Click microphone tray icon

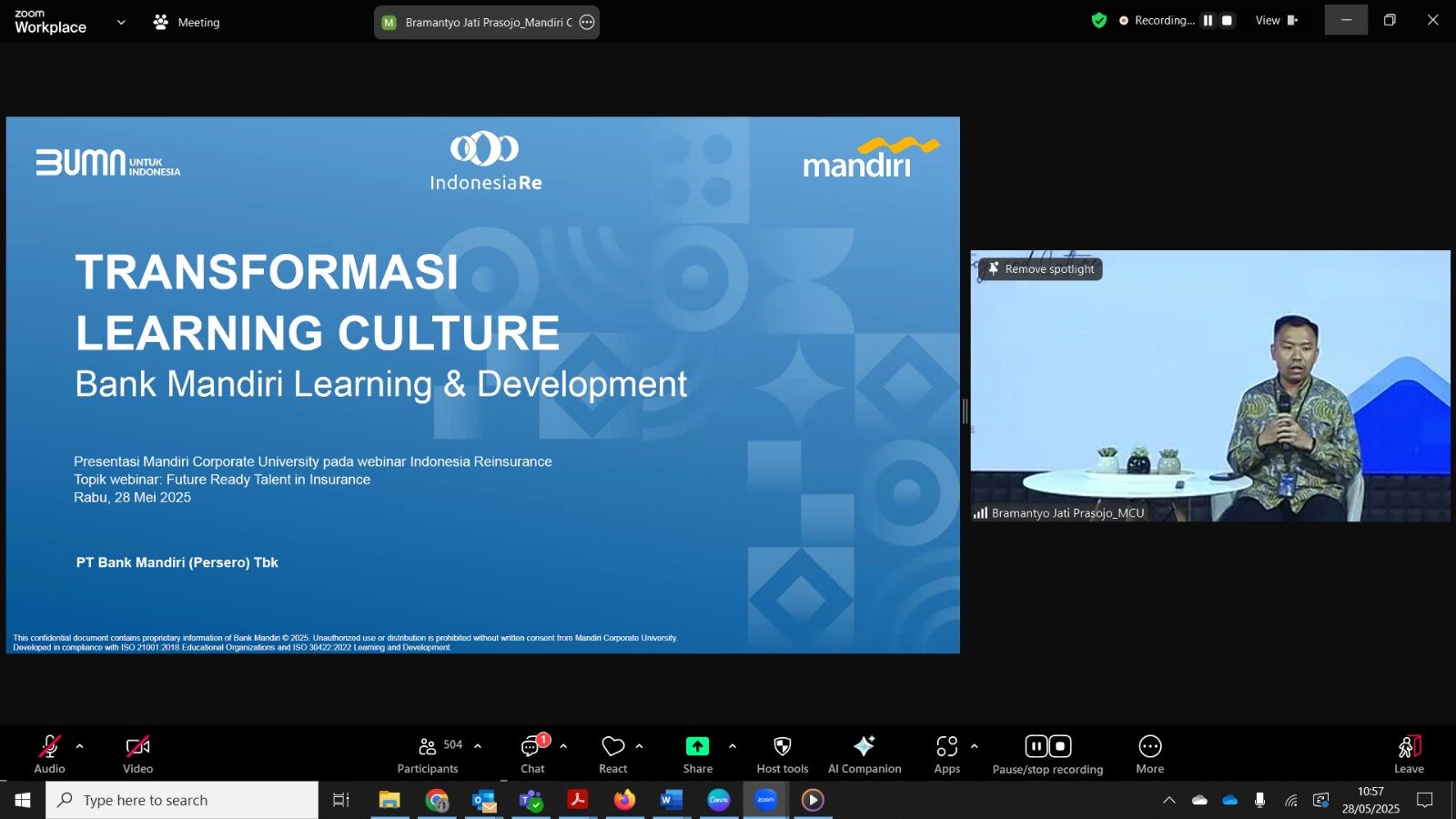1259,800
